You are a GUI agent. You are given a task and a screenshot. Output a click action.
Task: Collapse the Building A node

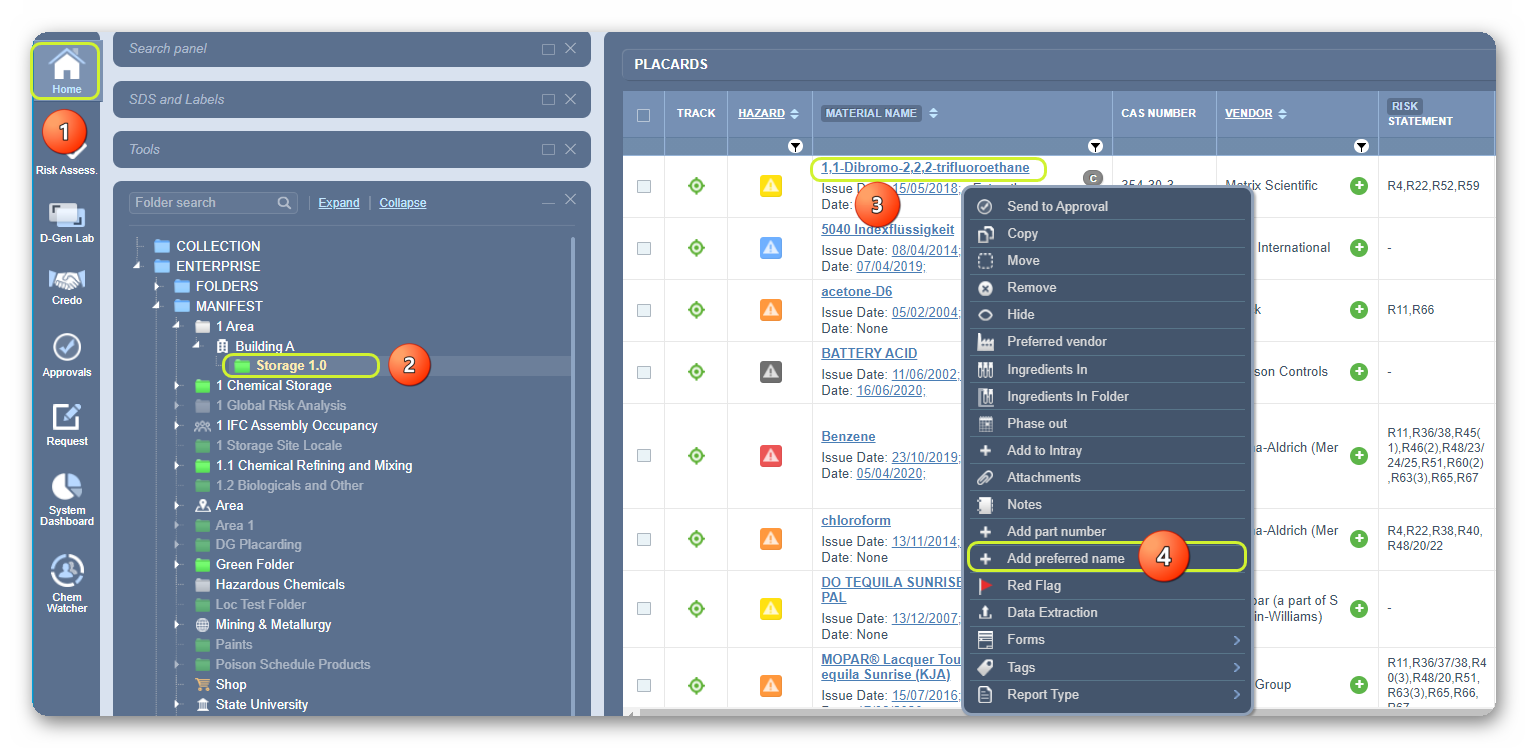tap(197, 346)
